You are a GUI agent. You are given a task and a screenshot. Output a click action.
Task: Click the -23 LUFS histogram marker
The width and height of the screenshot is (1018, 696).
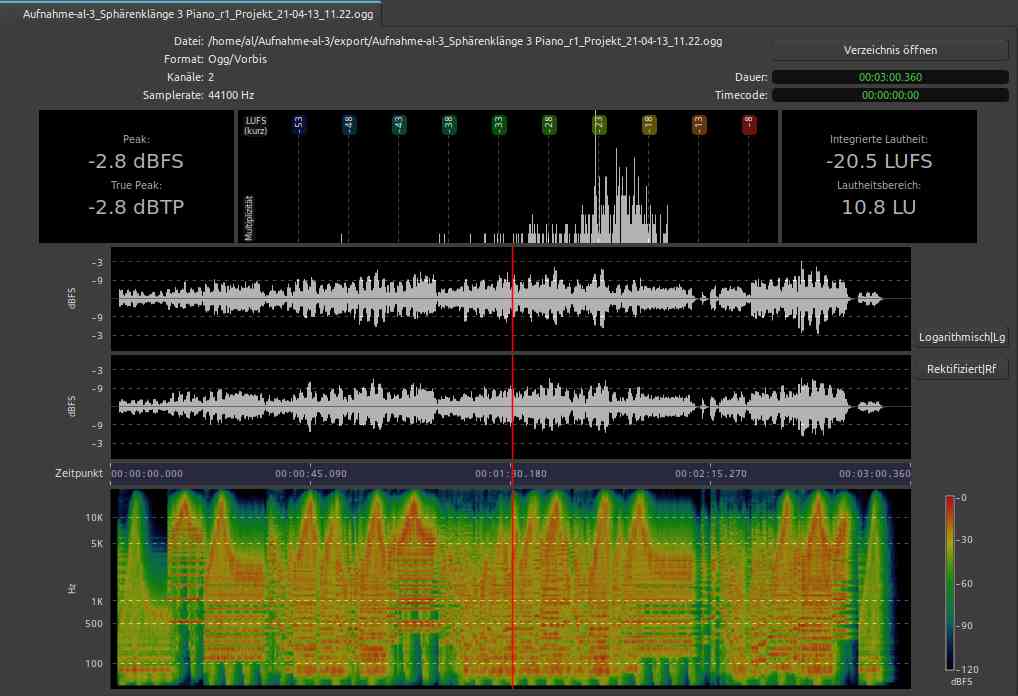pos(599,124)
